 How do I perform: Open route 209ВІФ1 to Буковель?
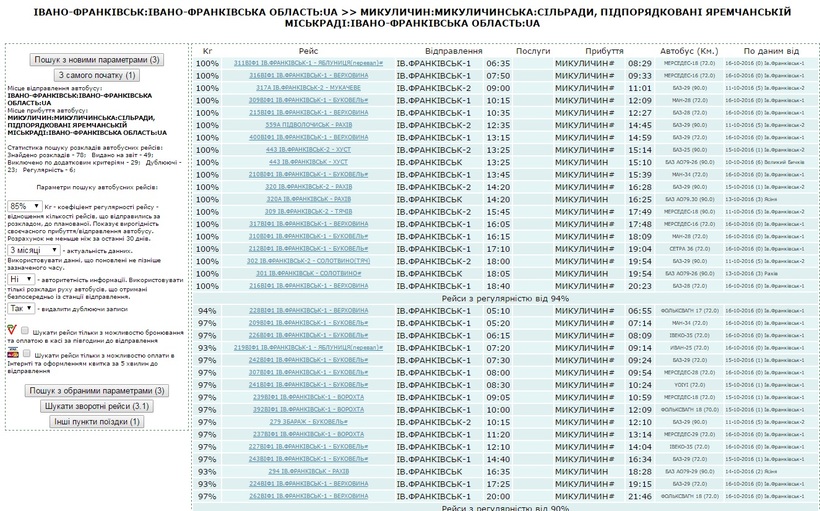[308, 323]
